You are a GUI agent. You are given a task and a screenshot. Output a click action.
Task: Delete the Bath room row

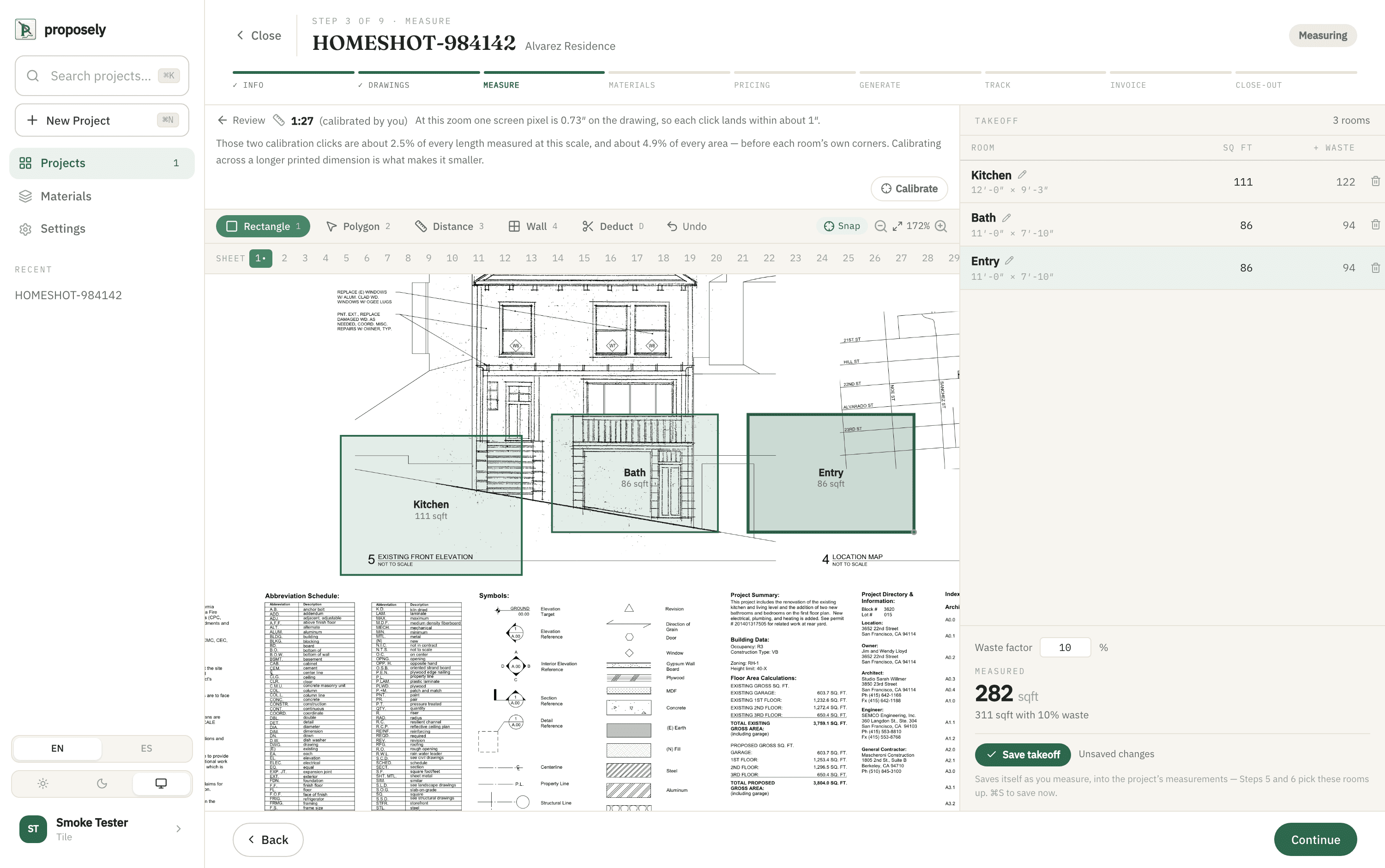click(x=1375, y=224)
